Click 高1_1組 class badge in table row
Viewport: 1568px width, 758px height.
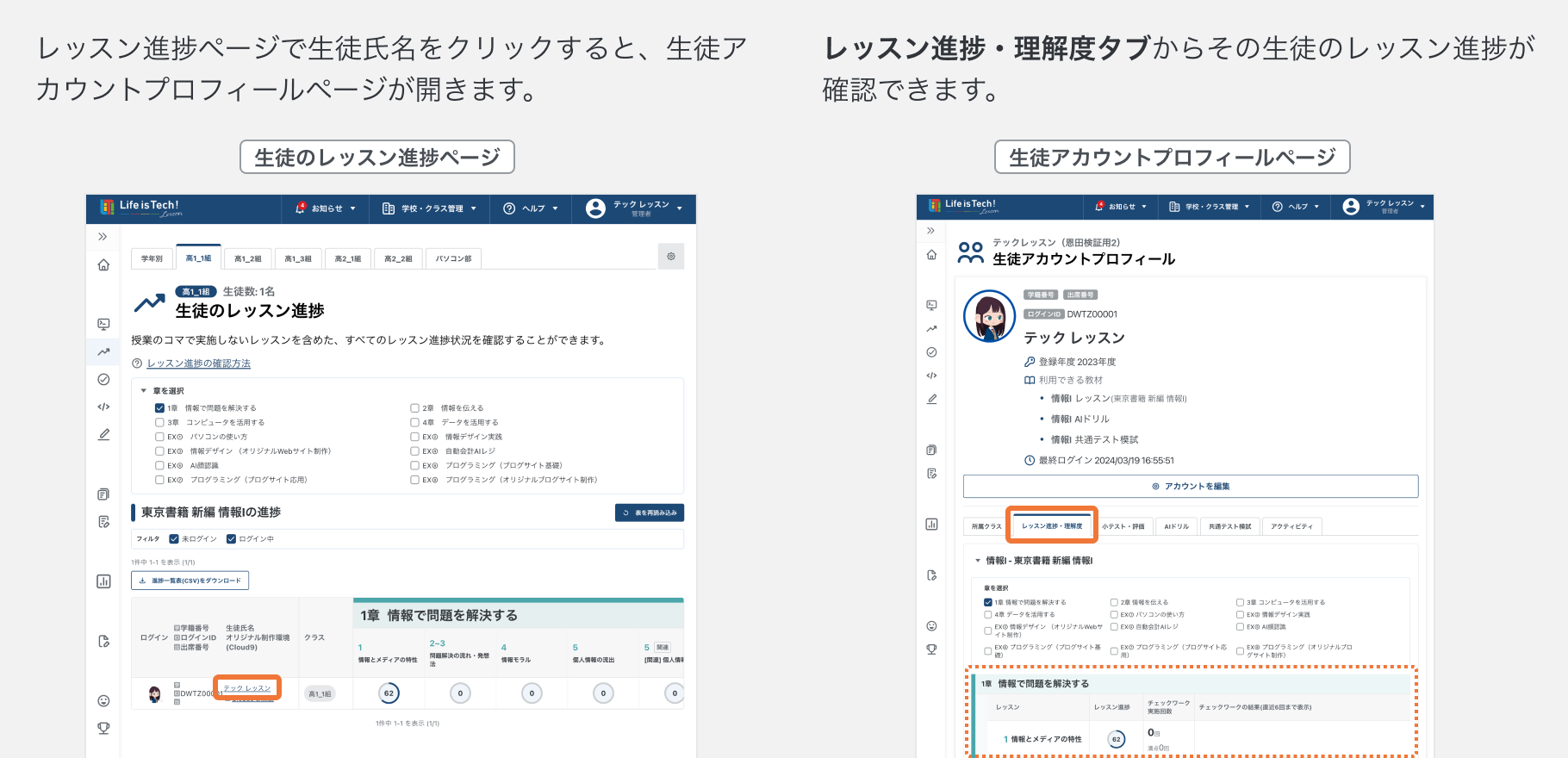click(x=320, y=694)
